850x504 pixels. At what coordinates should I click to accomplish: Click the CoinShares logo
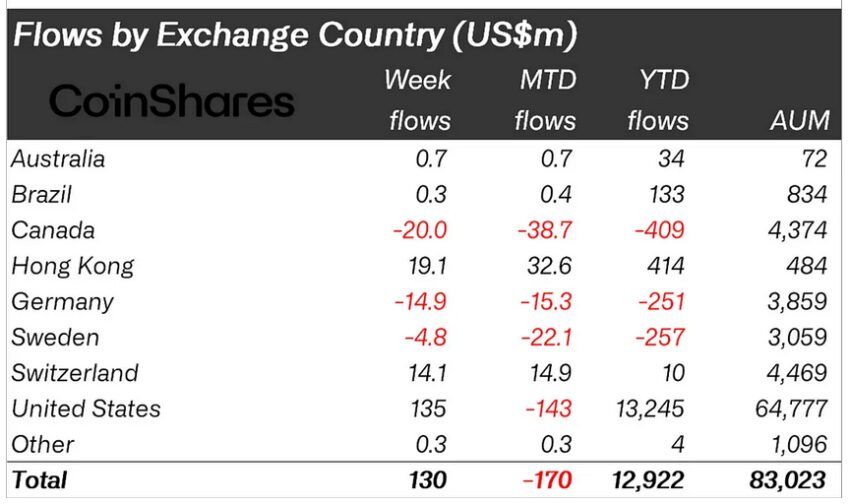point(171,101)
